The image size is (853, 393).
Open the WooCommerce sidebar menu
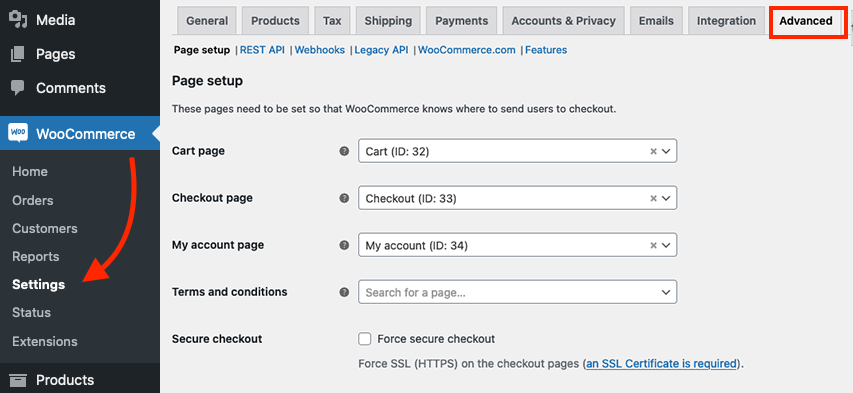[80, 133]
